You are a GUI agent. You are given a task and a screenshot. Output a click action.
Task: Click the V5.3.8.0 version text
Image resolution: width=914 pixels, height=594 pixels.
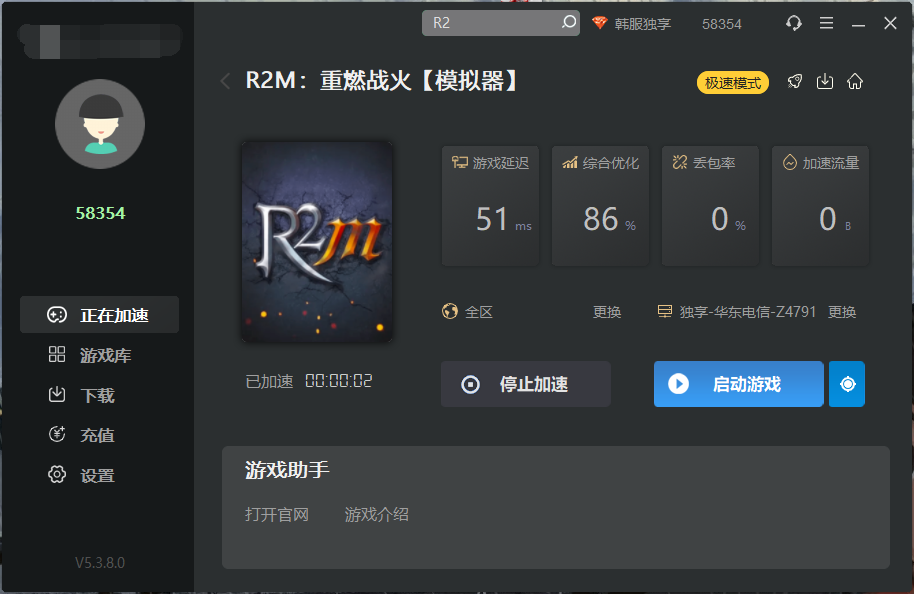[100, 563]
